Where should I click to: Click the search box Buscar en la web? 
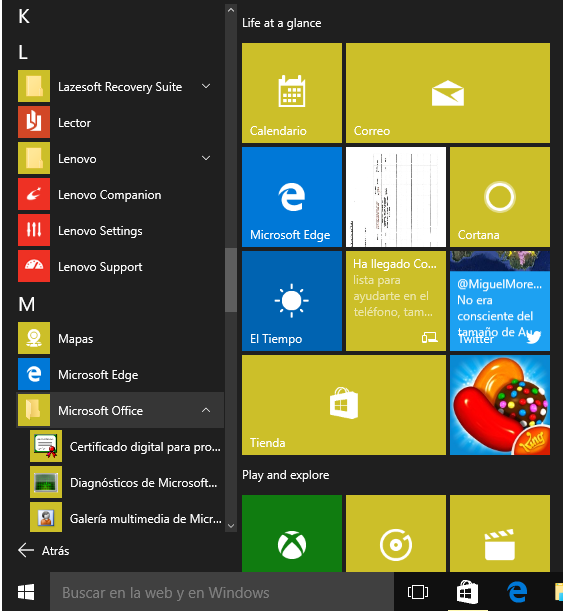pos(222,592)
